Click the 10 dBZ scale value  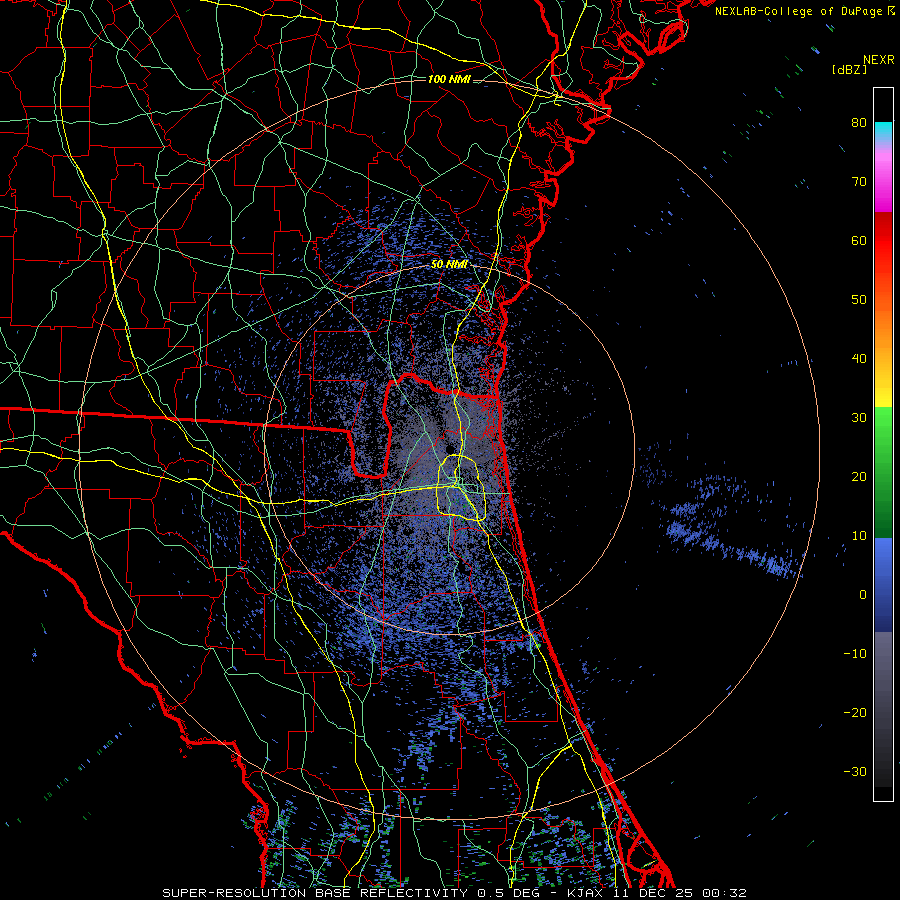(859, 536)
